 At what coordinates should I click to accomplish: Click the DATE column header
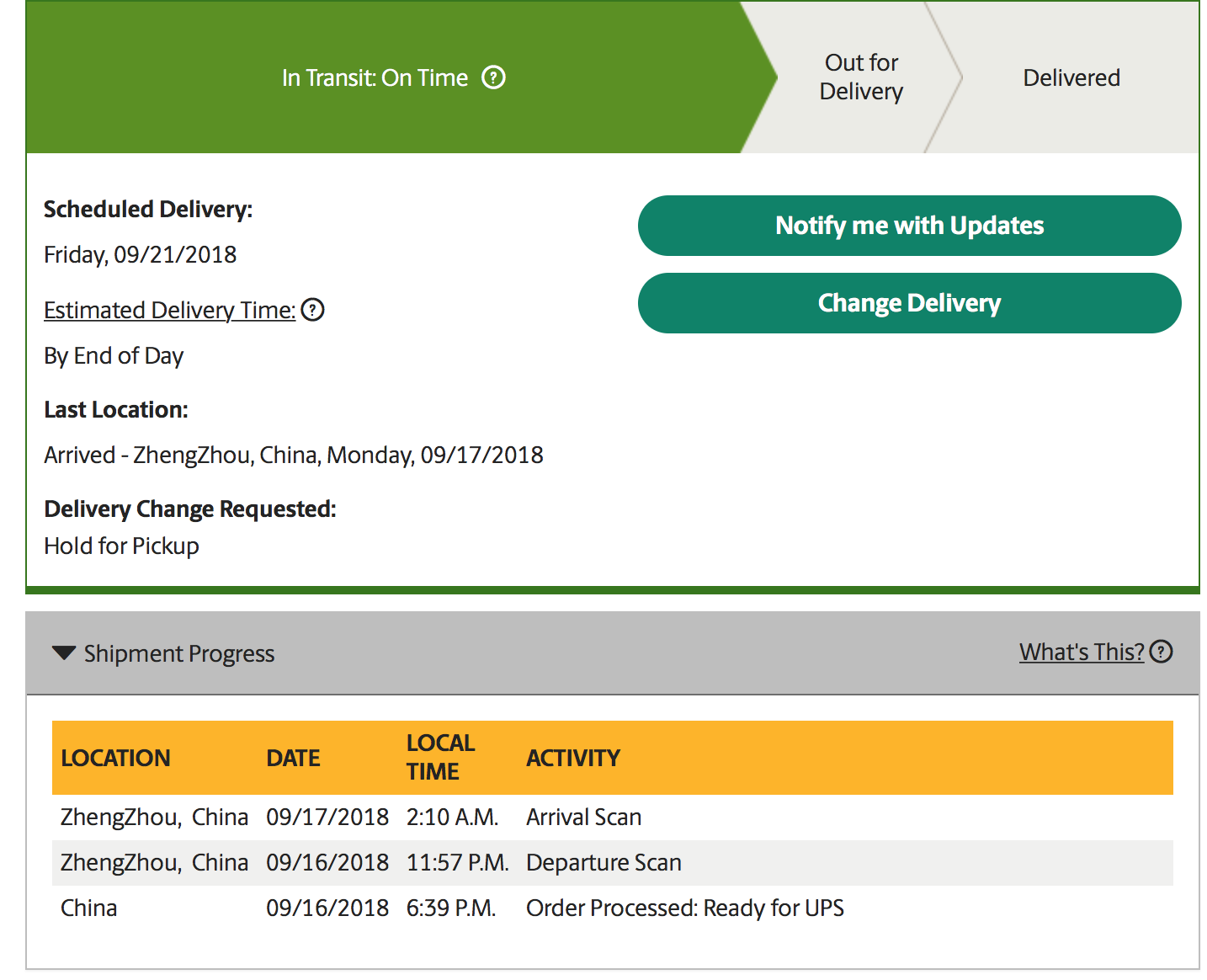click(x=293, y=758)
